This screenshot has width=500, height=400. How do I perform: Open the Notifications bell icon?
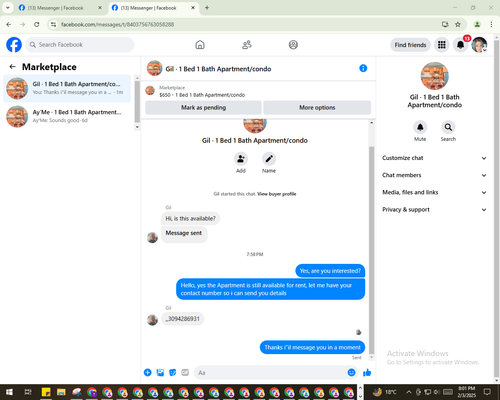(460, 45)
